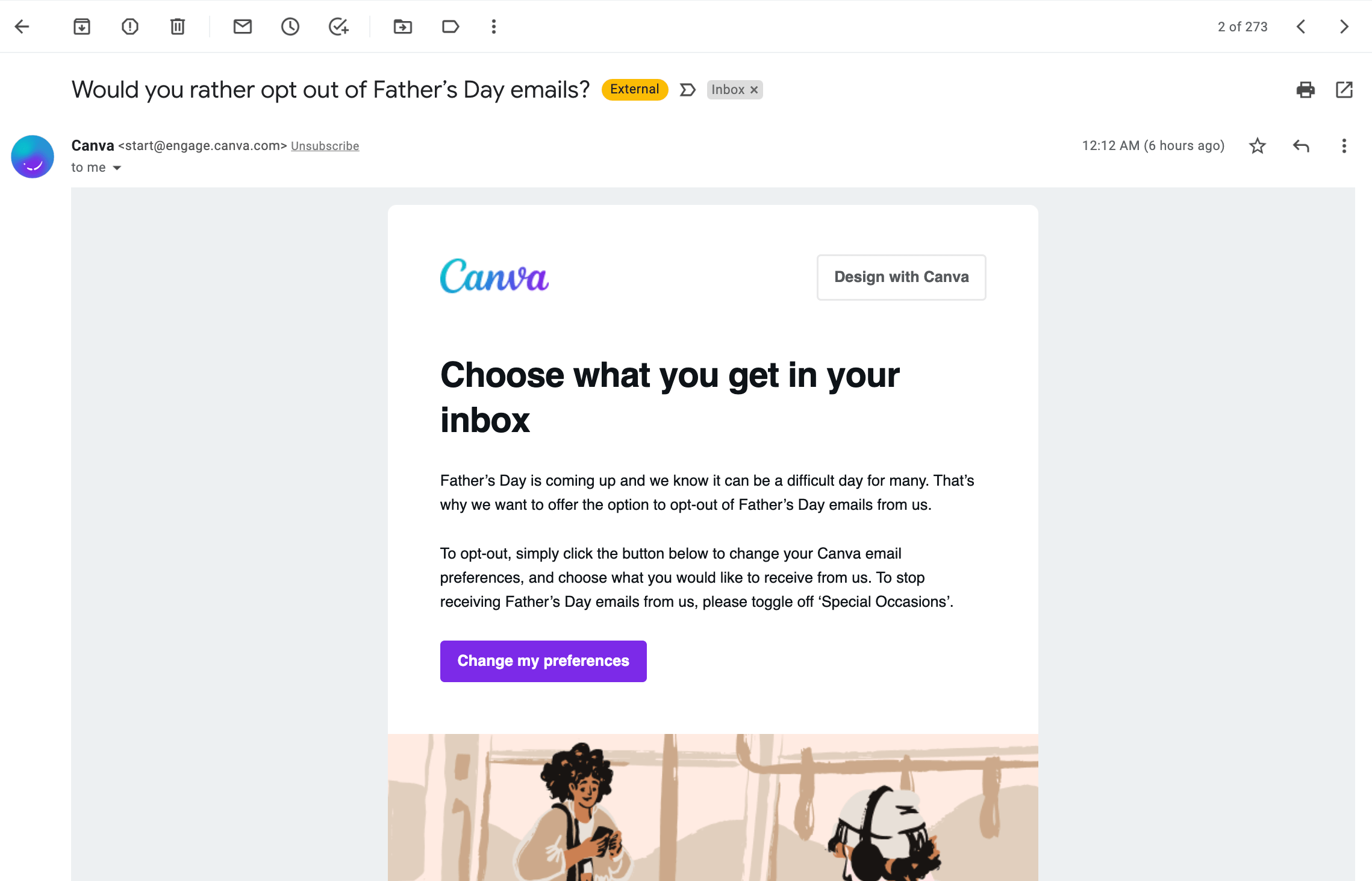Snooze this email
1372x881 pixels.
tap(290, 27)
